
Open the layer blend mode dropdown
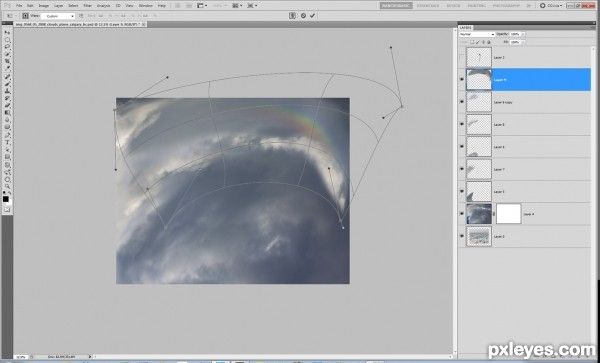[477, 34]
